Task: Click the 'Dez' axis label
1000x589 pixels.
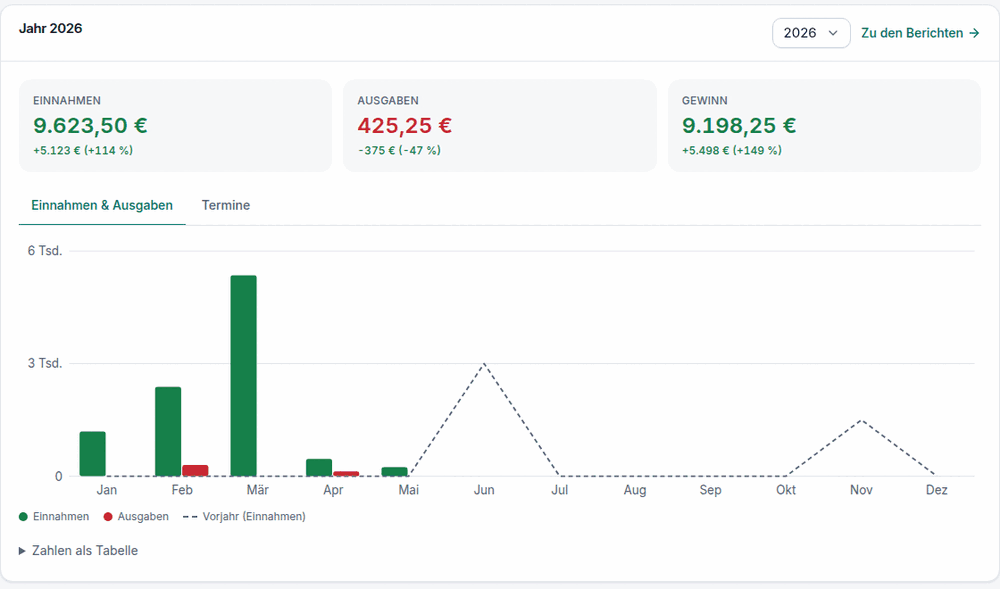Action: point(937,490)
